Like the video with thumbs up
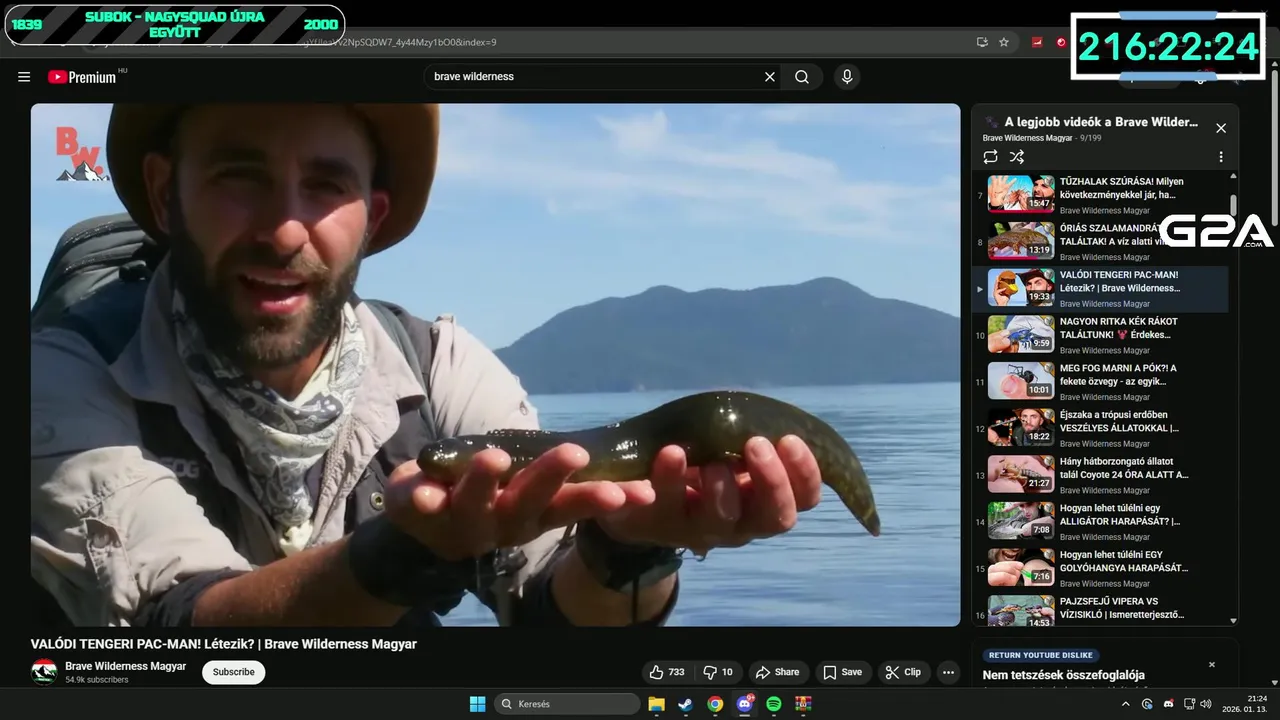The image size is (1280, 720). pyautogui.click(x=667, y=672)
